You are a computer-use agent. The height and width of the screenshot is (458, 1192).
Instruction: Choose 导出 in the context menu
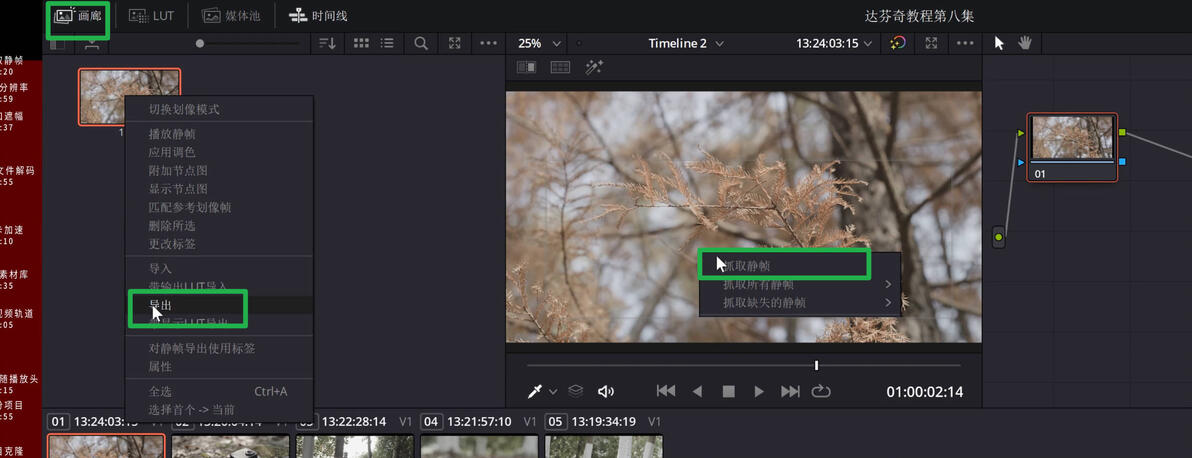(x=160, y=305)
